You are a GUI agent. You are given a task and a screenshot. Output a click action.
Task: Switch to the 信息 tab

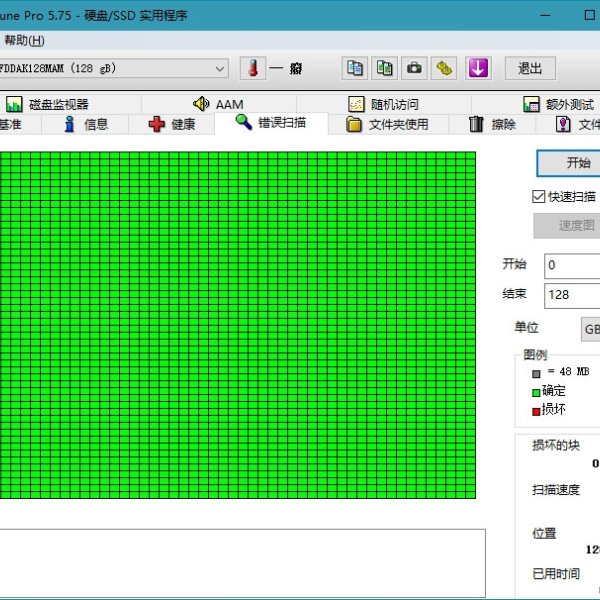click(x=86, y=124)
